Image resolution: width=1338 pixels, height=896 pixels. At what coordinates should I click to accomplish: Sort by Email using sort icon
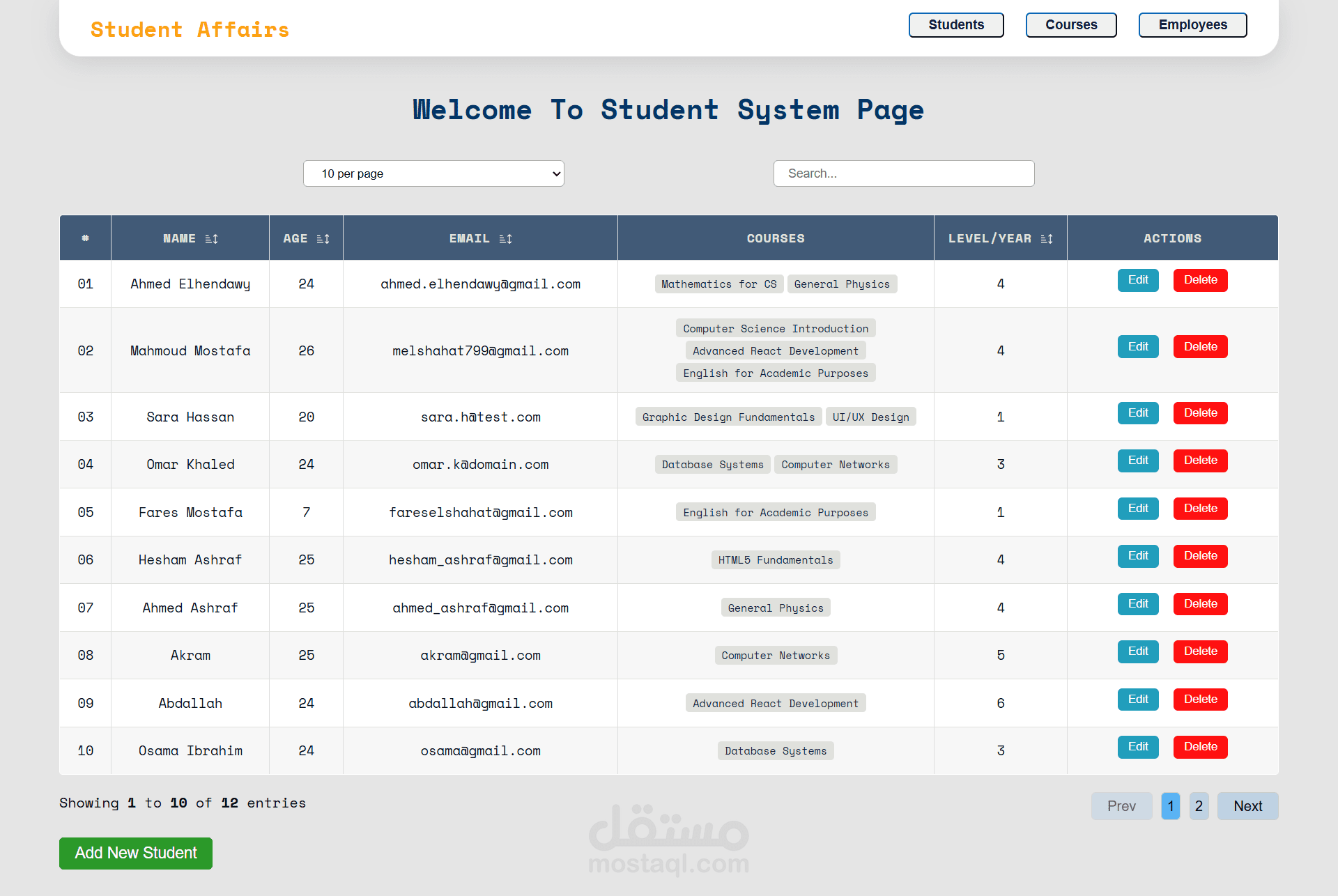click(506, 239)
